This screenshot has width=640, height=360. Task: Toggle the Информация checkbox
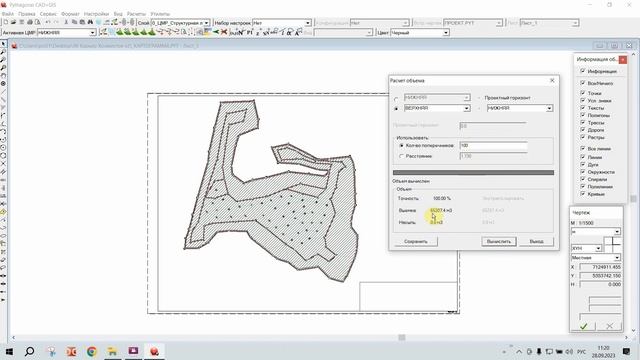point(582,71)
